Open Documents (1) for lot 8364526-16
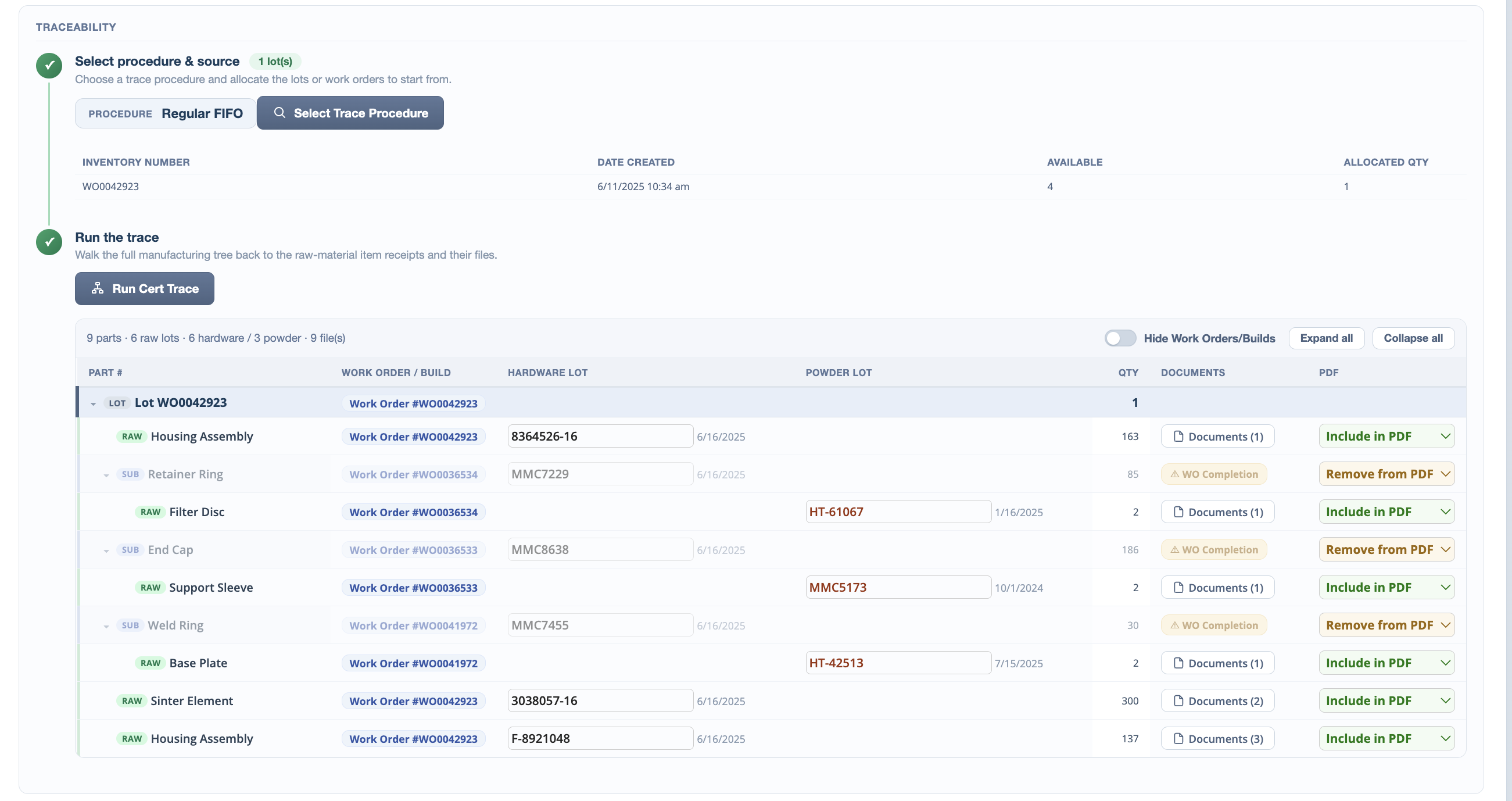Image resolution: width=1512 pixels, height=801 pixels. [1217, 437]
